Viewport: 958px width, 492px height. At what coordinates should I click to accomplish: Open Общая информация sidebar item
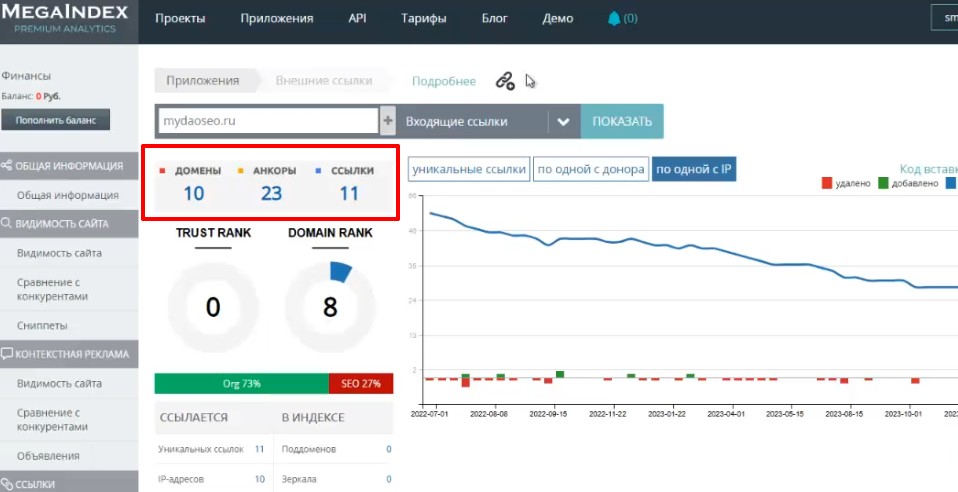pos(68,196)
